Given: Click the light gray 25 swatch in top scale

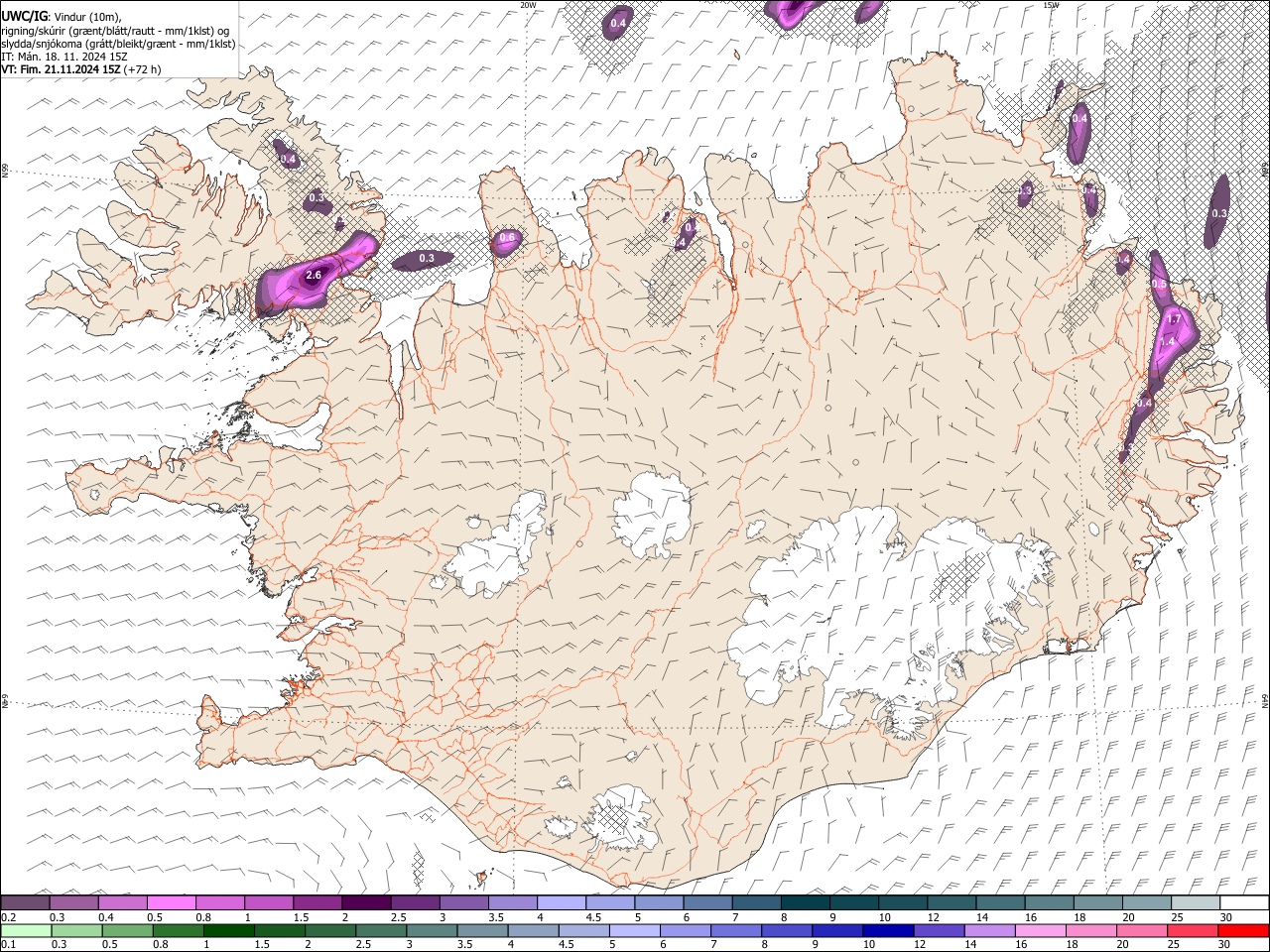Looking at the screenshot, I should 1195,903.
